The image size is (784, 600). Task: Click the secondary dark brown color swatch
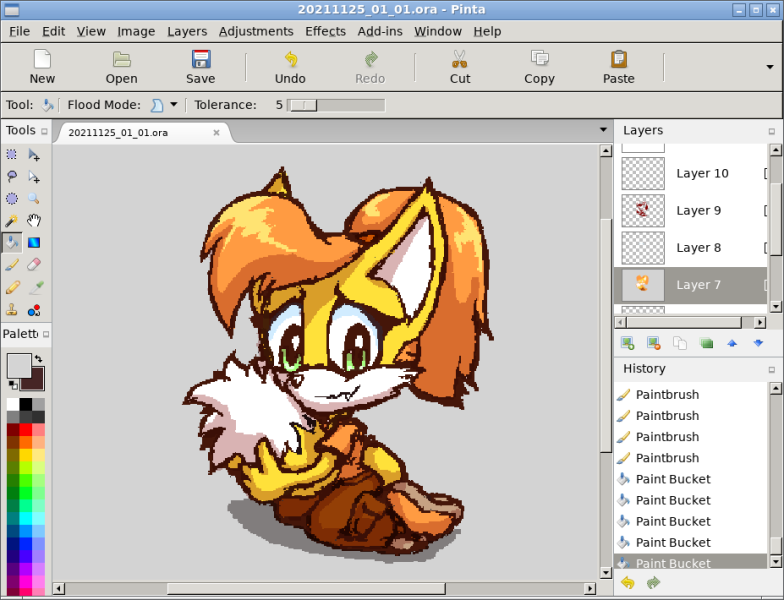click(x=36, y=381)
